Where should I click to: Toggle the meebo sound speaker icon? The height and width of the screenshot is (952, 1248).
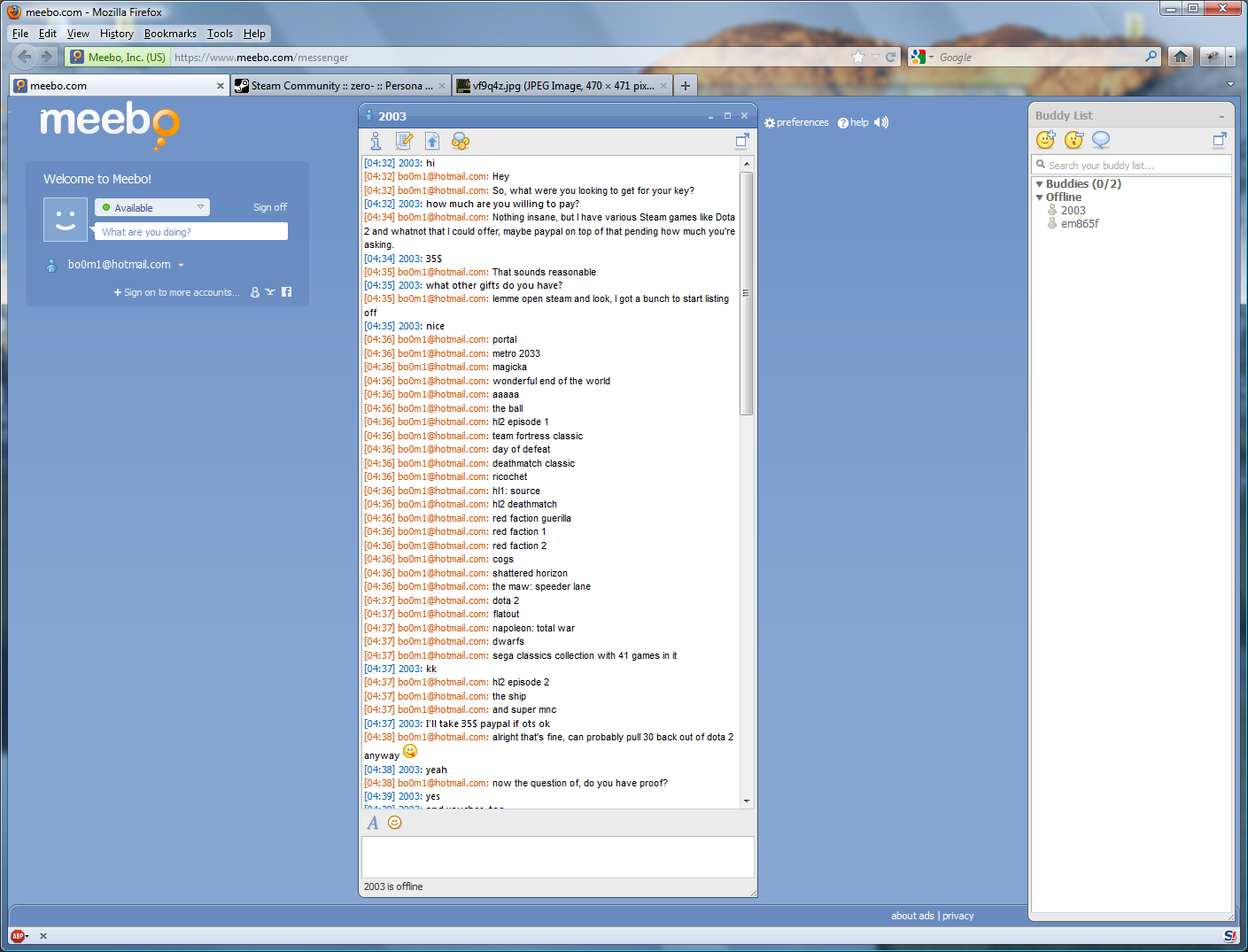[881, 122]
